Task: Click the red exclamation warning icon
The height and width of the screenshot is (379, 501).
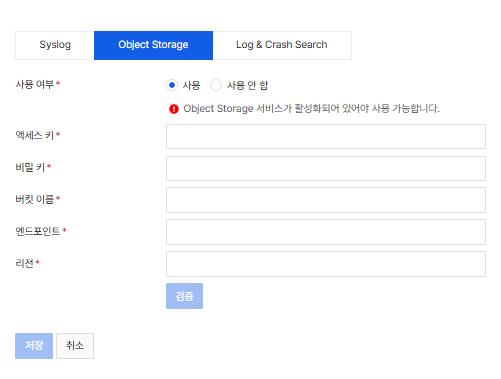Action: [x=174, y=109]
